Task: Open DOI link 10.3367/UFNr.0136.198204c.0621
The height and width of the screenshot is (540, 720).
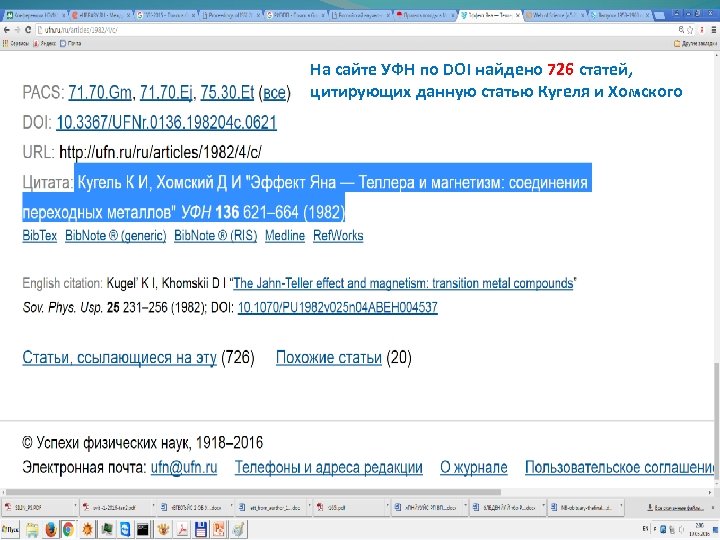Action: tap(167, 123)
